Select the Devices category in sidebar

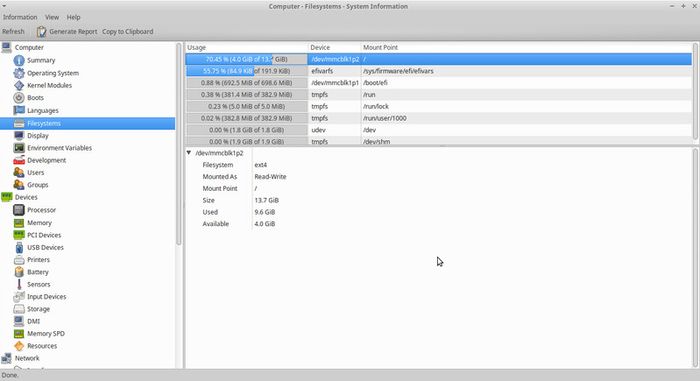click(26, 197)
